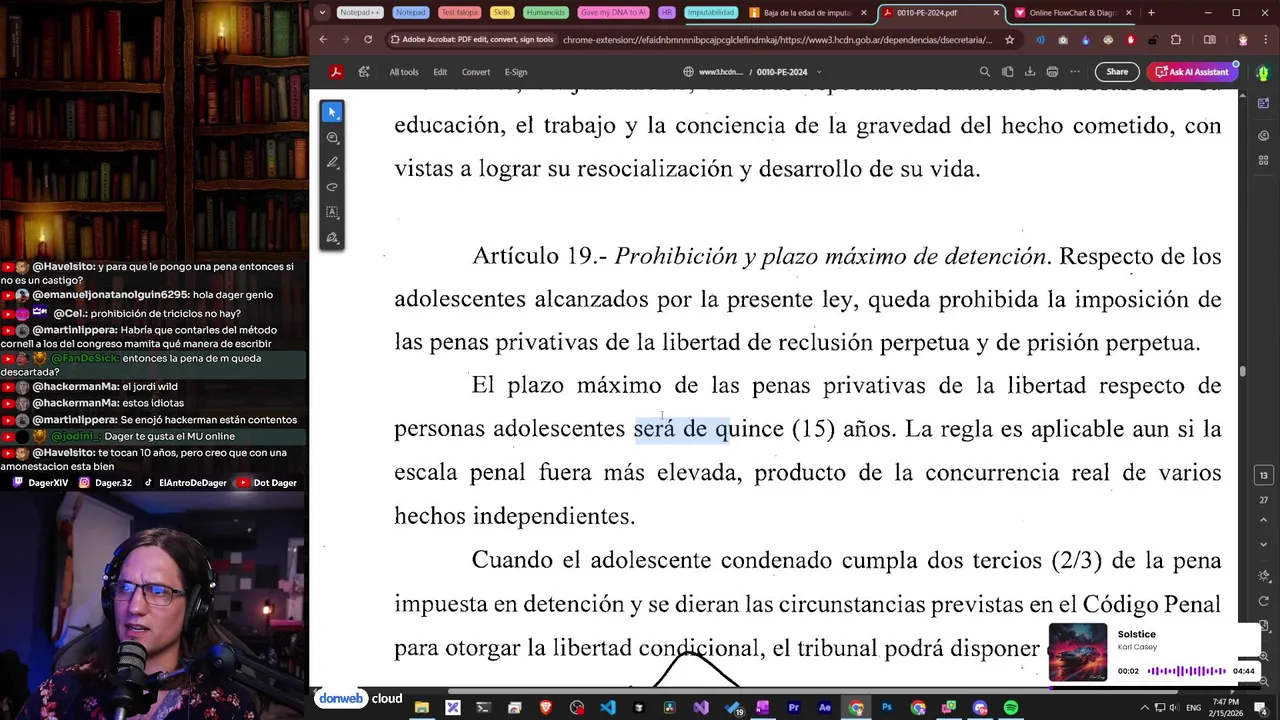This screenshot has height=720, width=1280.
Task: Open the Chrome extensions puzzle icon
Action: point(1176,40)
